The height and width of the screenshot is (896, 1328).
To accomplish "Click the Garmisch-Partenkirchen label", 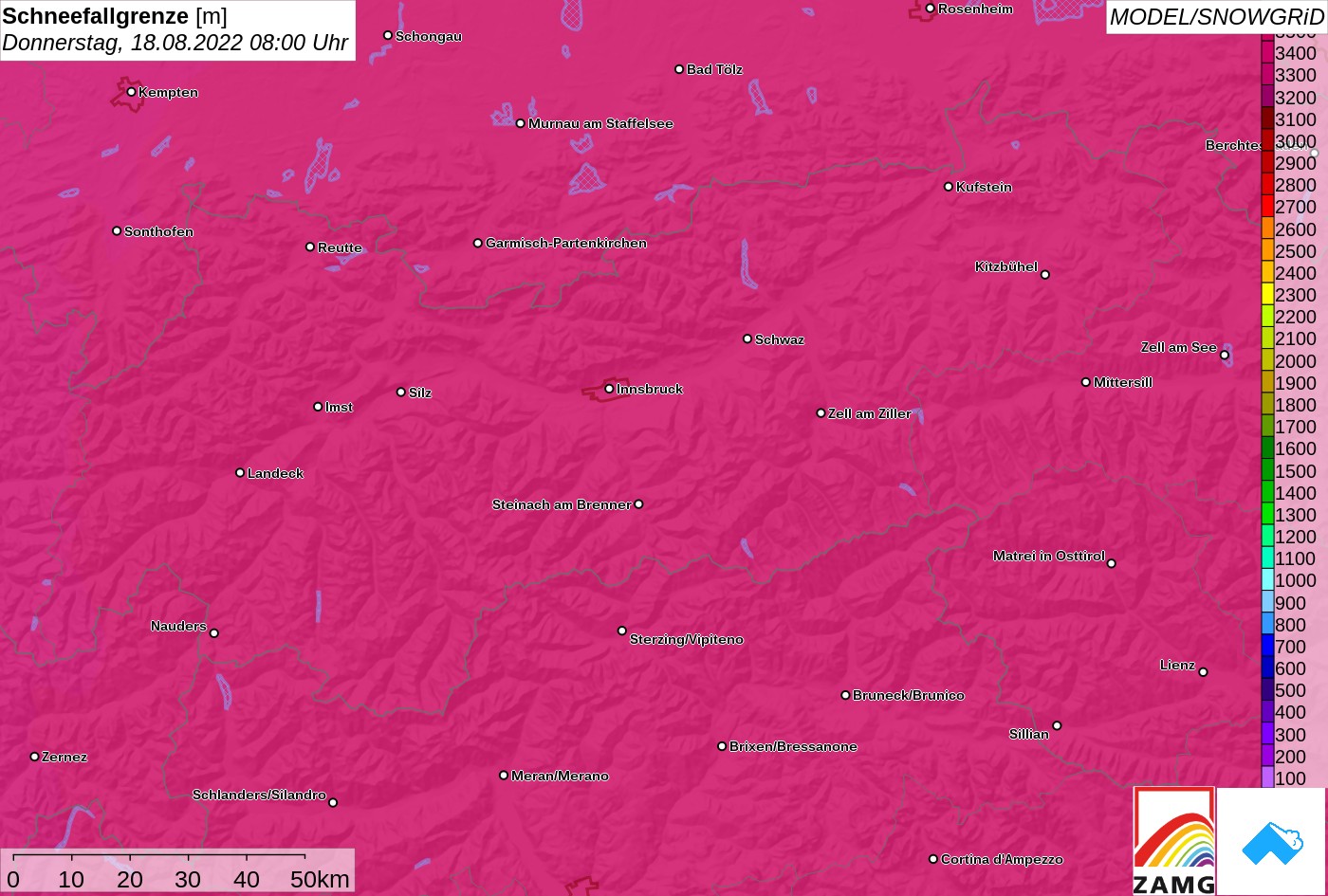I will 566,244.
